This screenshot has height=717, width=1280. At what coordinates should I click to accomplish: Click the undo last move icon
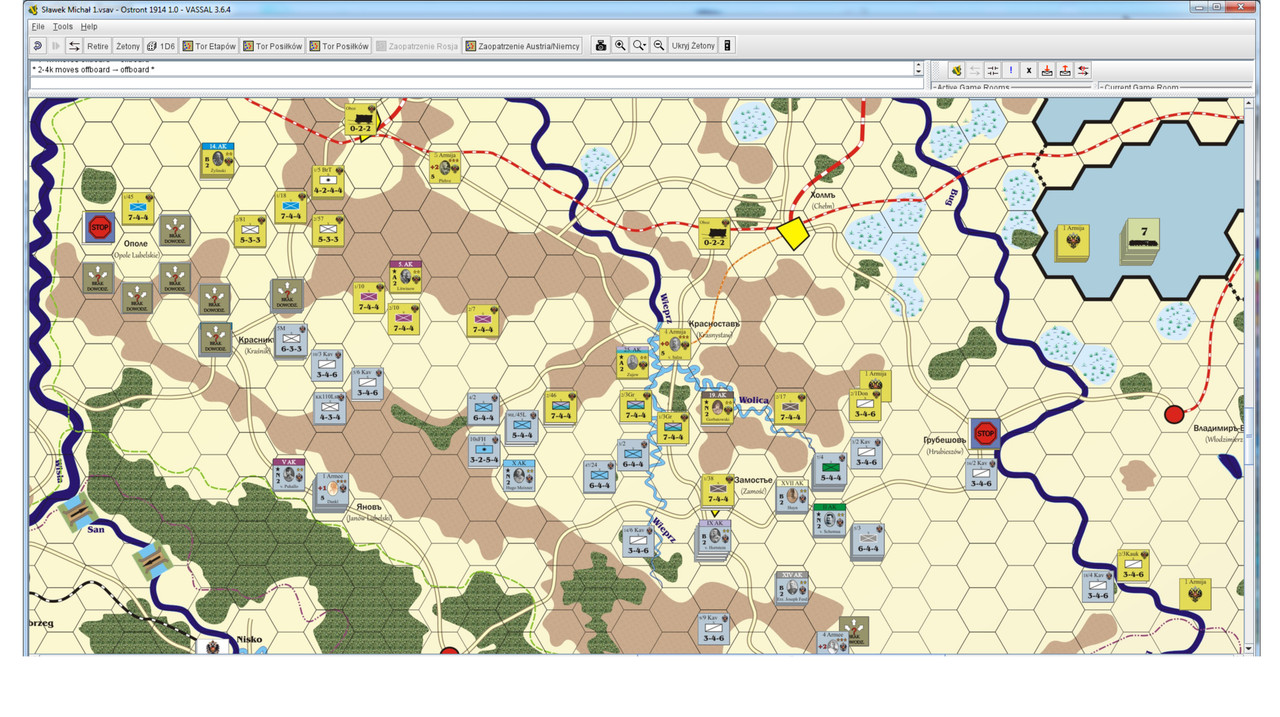coord(37,46)
